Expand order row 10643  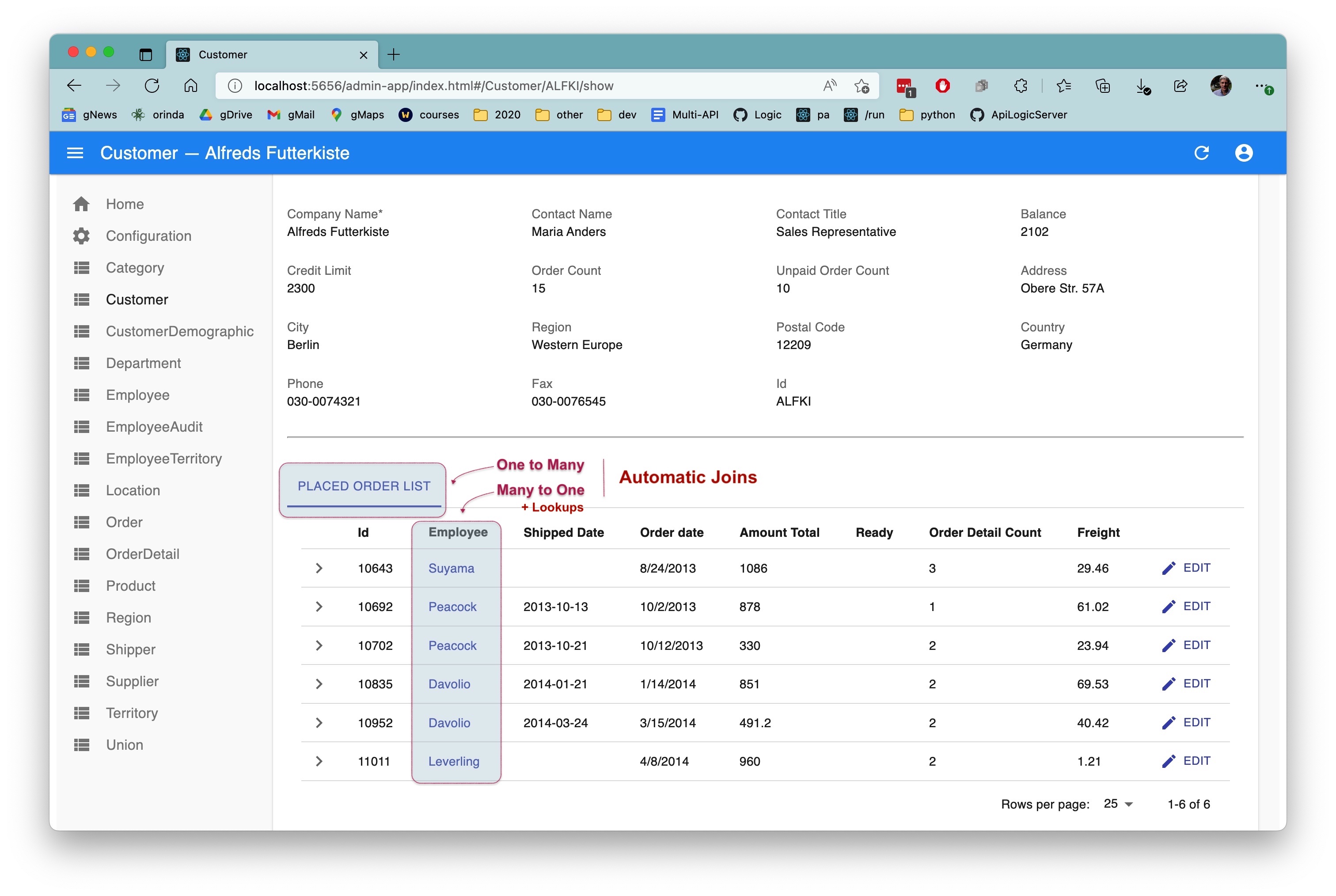319,568
